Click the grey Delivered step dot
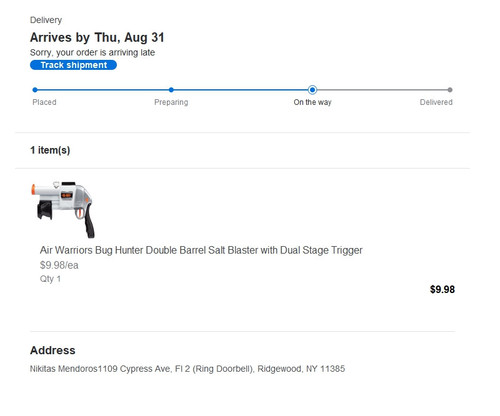 click(x=450, y=90)
